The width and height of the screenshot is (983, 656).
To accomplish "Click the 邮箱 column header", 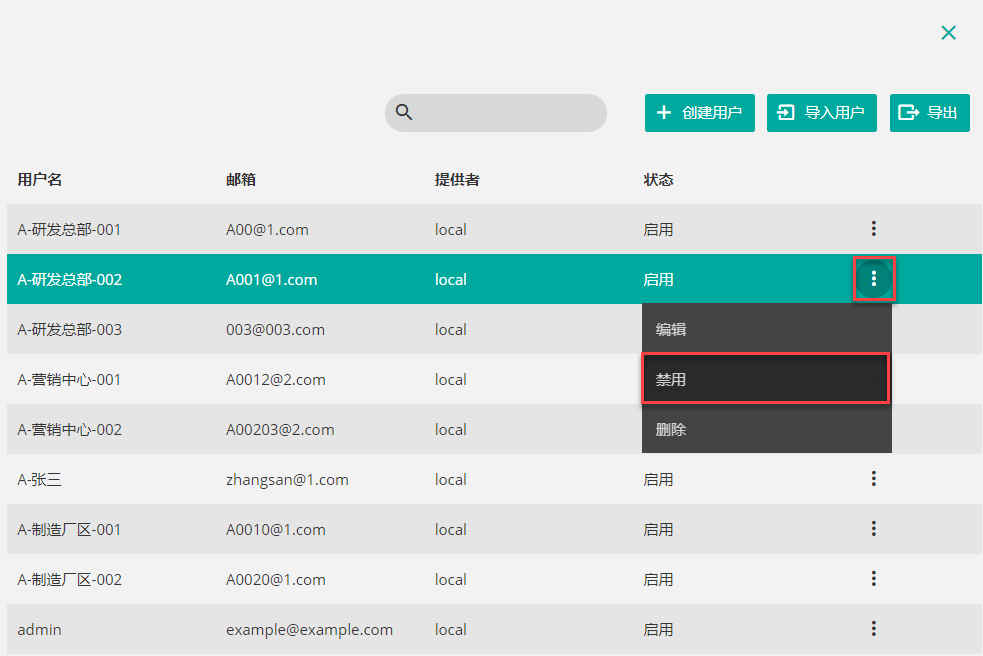I will [x=241, y=180].
